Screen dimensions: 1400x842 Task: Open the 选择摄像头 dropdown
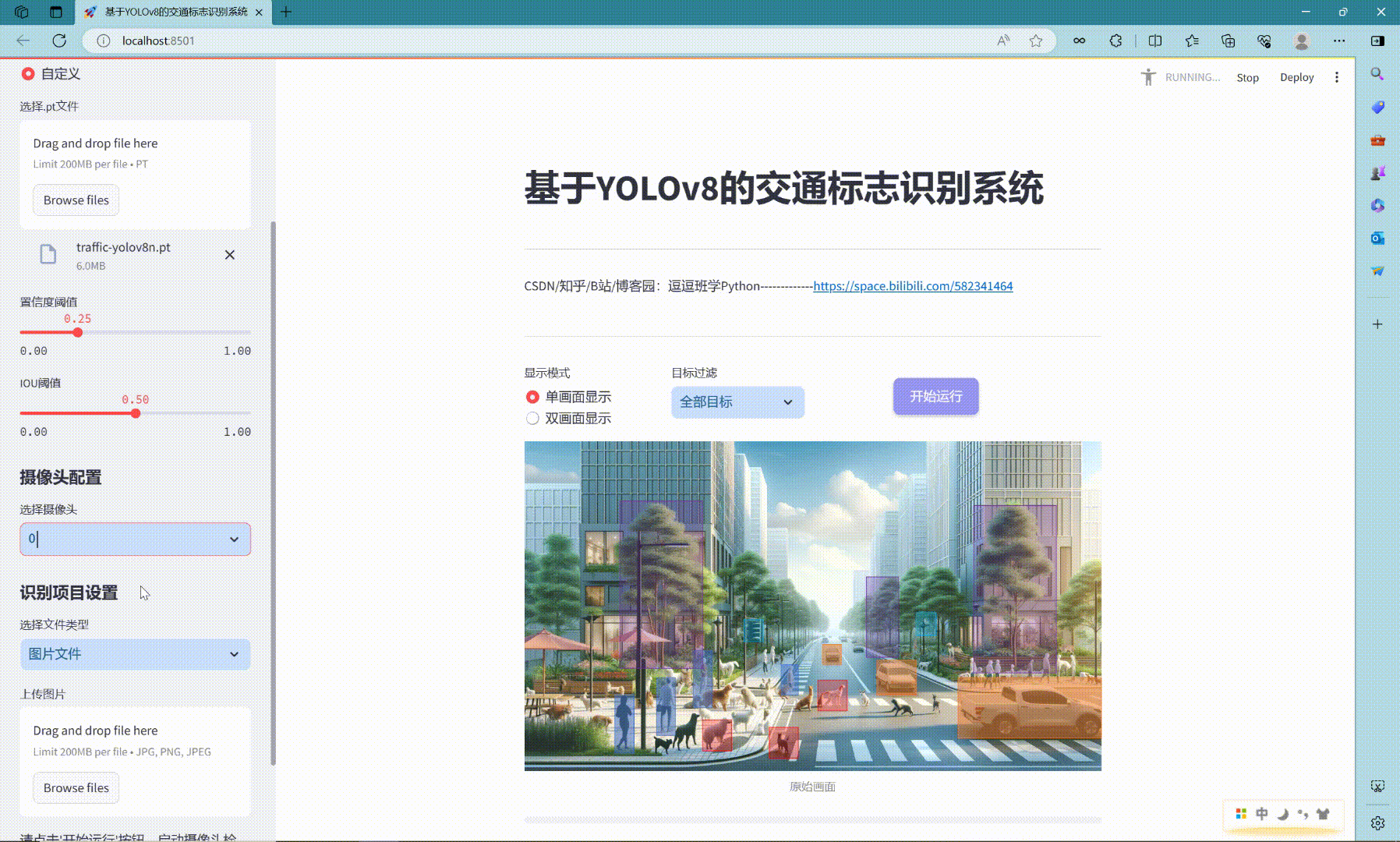(x=136, y=539)
